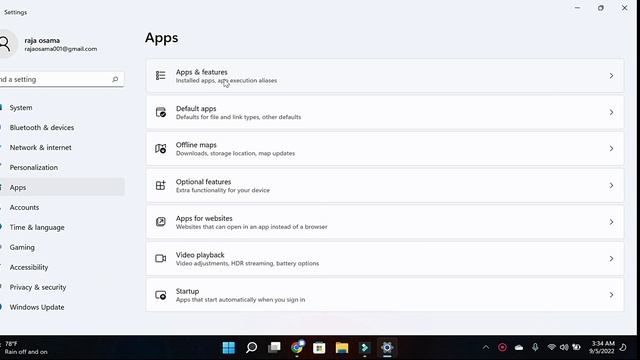Select Network & internet
Screen dimensions: 640x360
(62, 147)
